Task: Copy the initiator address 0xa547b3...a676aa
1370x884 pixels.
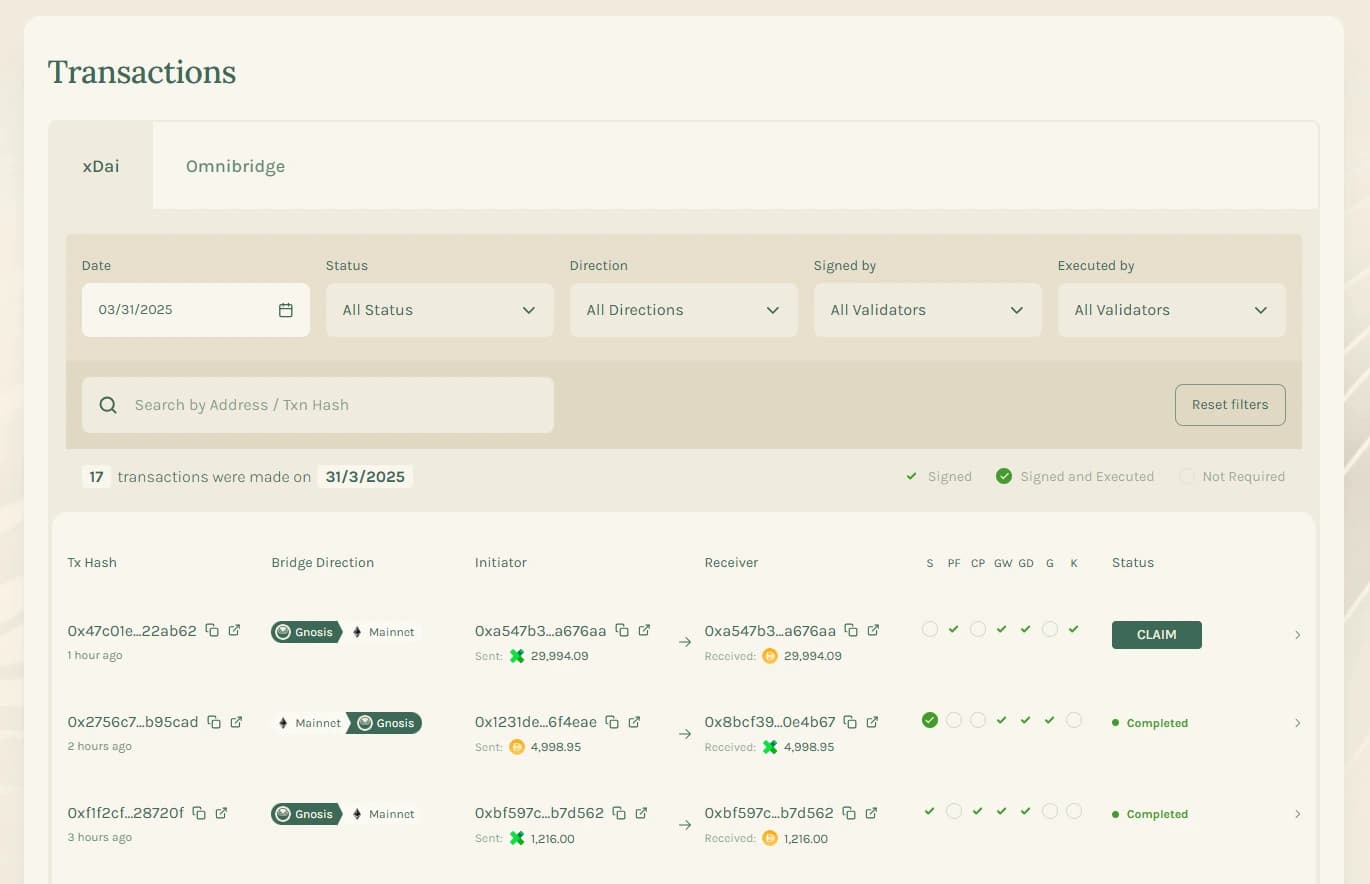Action: (622, 630)
